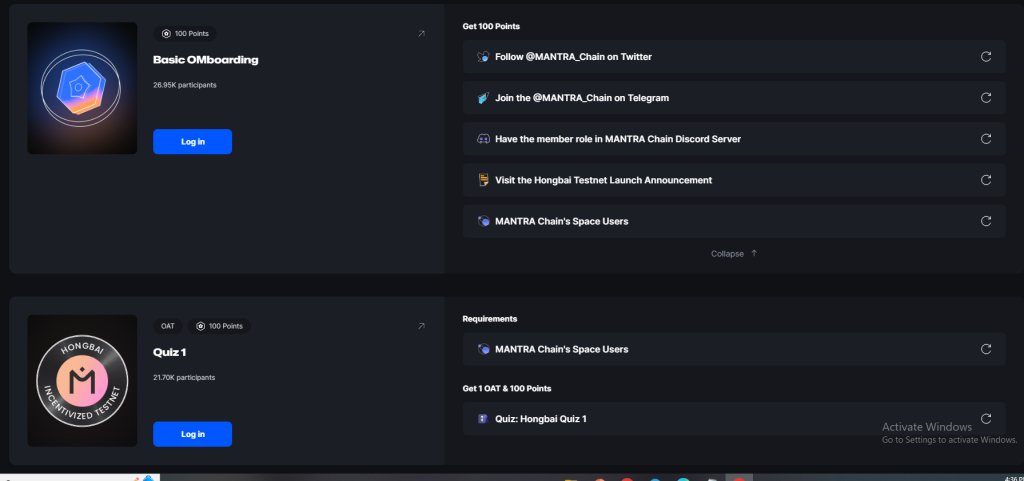Open the Follow @MANTRA_Chain on Twitter task
Screen dimensions: 1024x481
click(x=734, y=57)
